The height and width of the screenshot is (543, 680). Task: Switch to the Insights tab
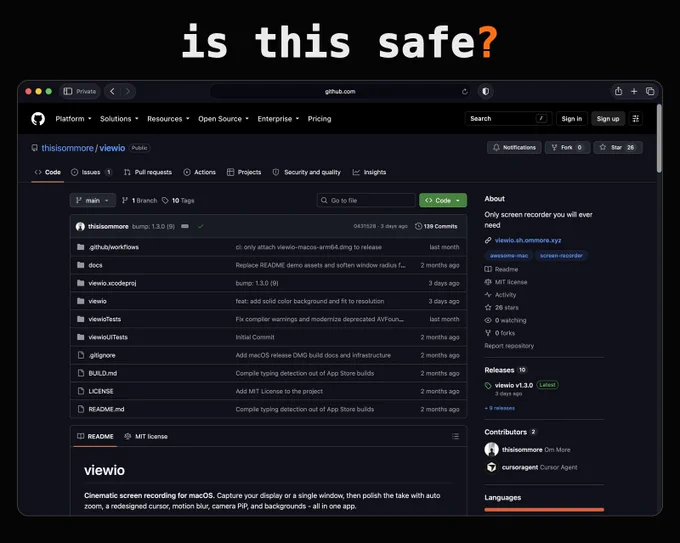coord(369,172)
